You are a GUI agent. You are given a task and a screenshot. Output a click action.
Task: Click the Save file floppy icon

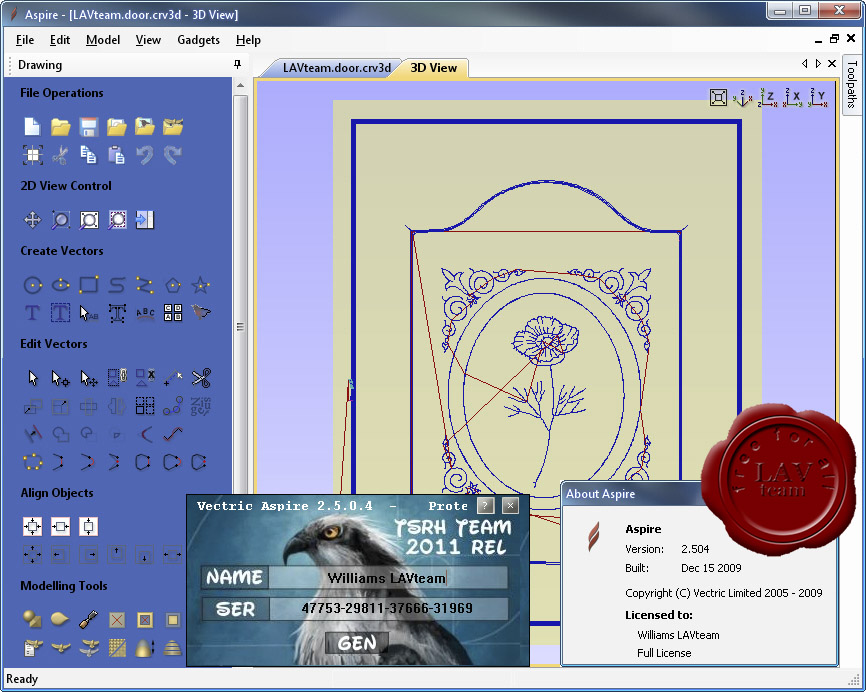pos(88,126)
